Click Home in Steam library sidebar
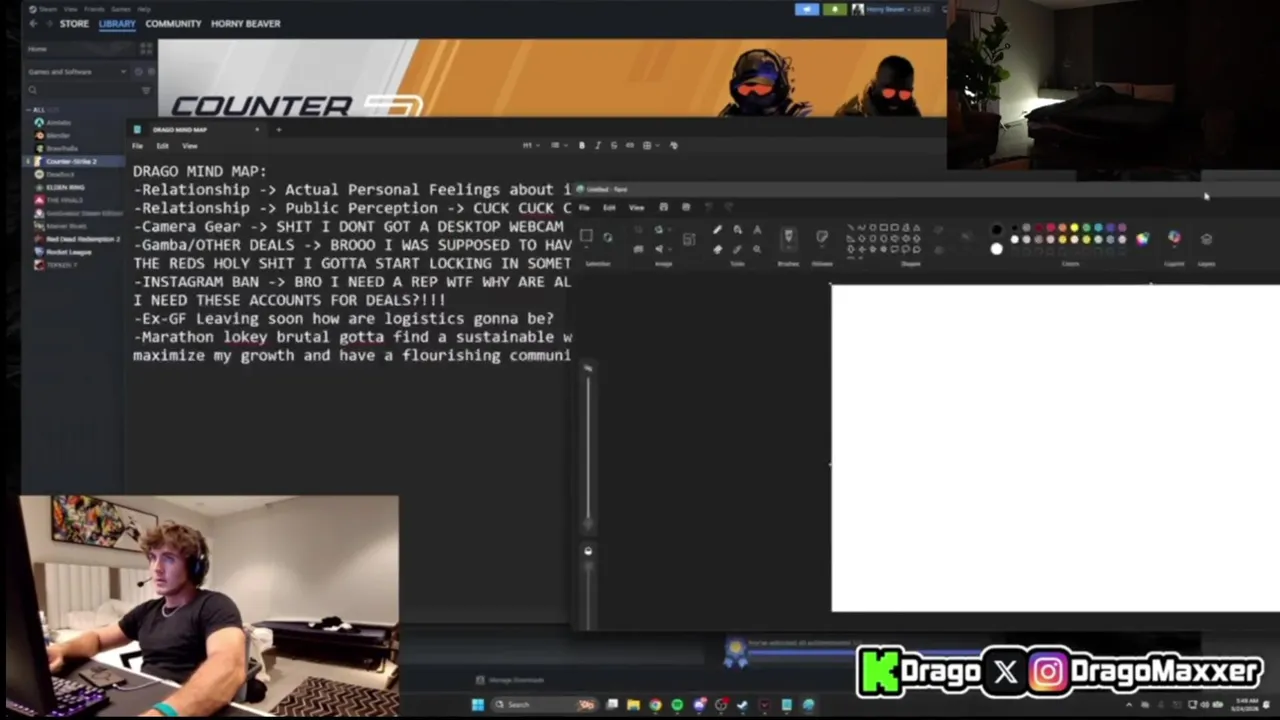This screenshot has height=720, width=1280. (37, 48)
